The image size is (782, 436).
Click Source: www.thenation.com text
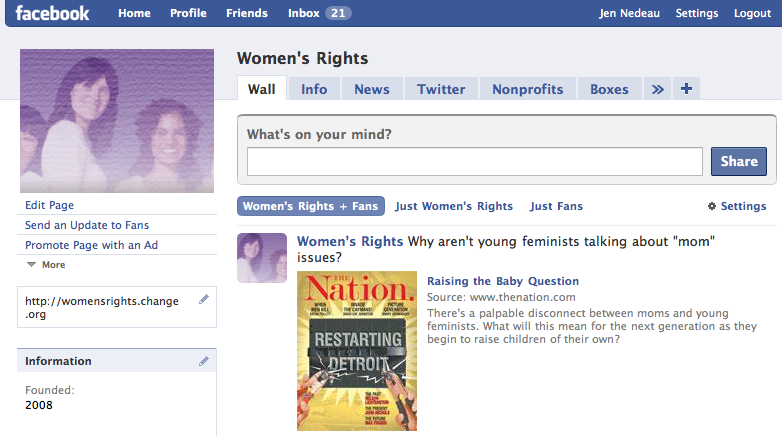coord(501,297)
